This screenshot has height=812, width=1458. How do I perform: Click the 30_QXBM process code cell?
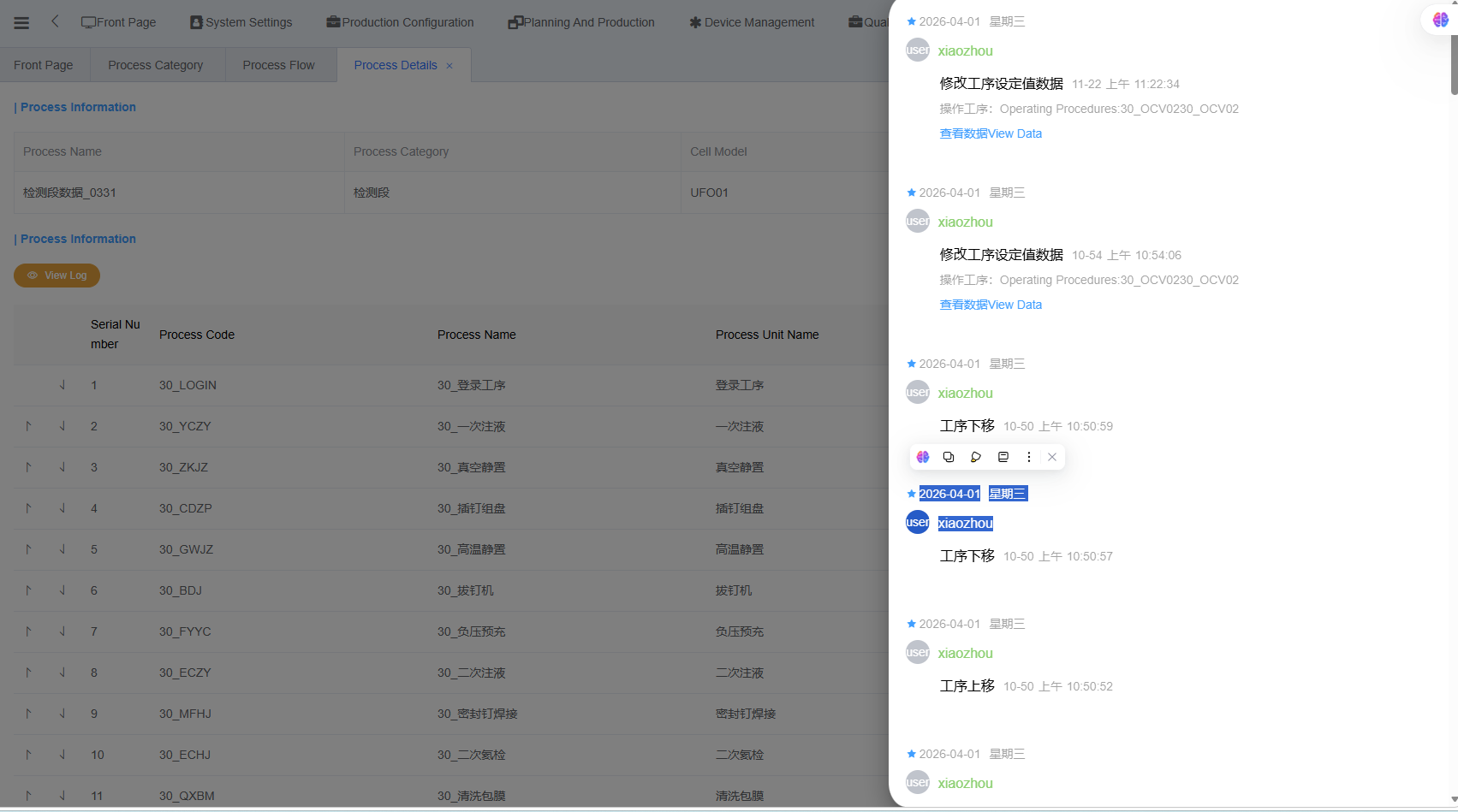point(187,796)
